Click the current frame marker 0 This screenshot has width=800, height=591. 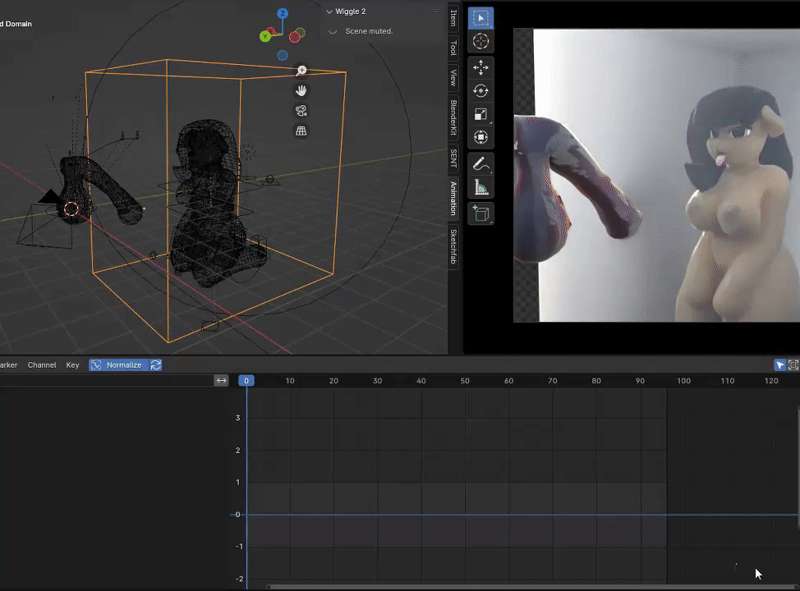[246, 380]
